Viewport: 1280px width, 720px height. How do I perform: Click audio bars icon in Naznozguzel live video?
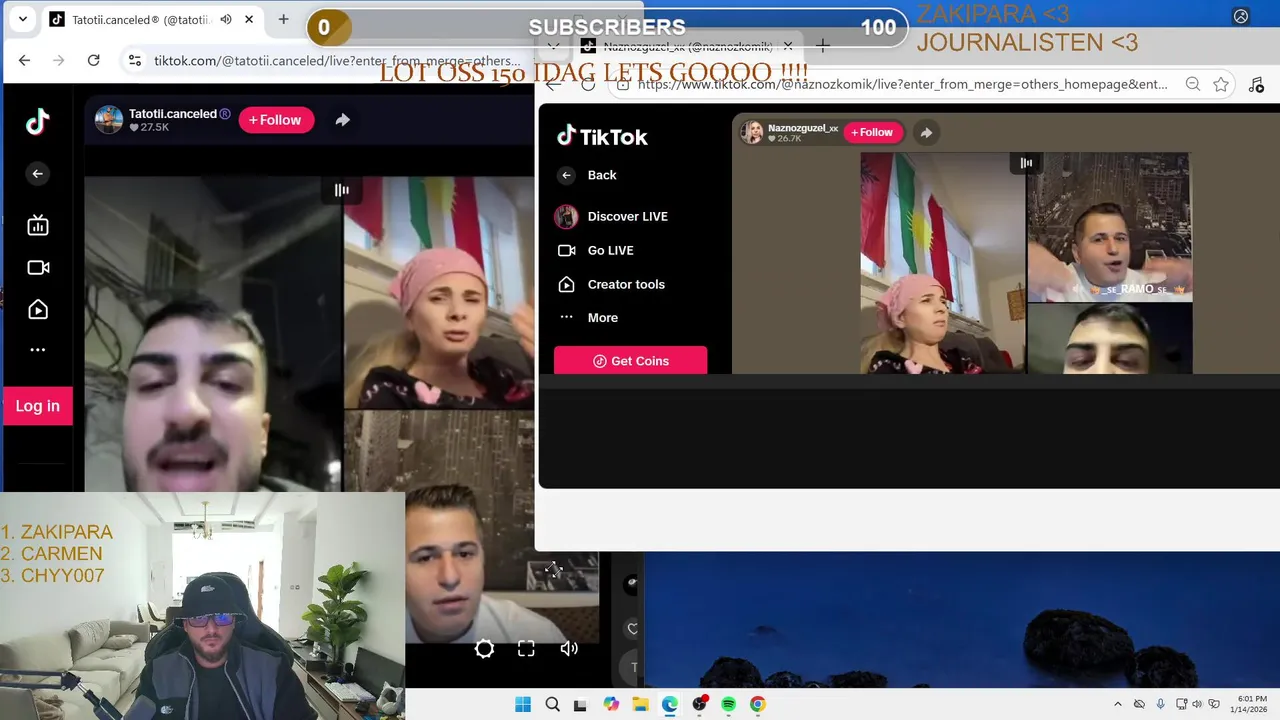pos(1026,163)
